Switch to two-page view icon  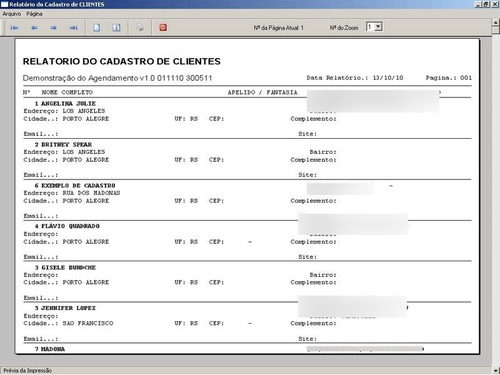pos(116,28)
